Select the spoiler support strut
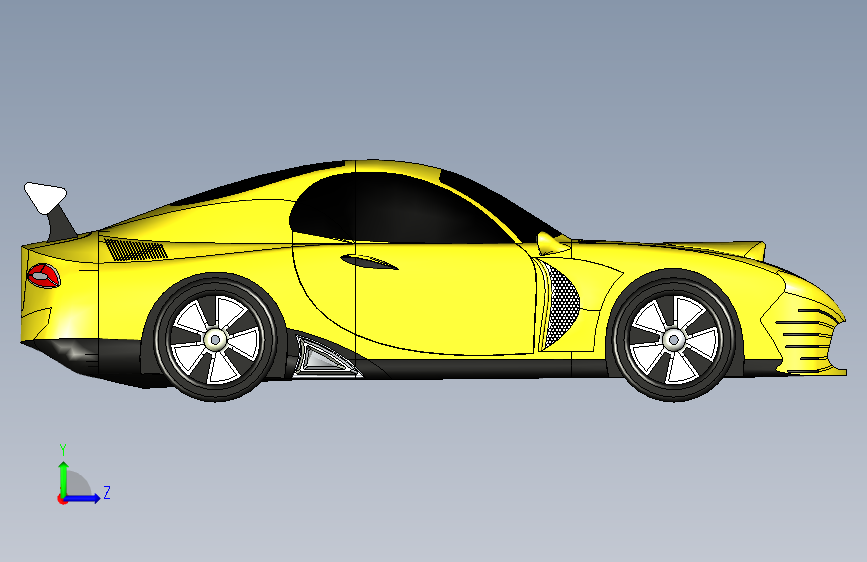Viewport: 867px width, 562px height. click(x=61, y=223)
